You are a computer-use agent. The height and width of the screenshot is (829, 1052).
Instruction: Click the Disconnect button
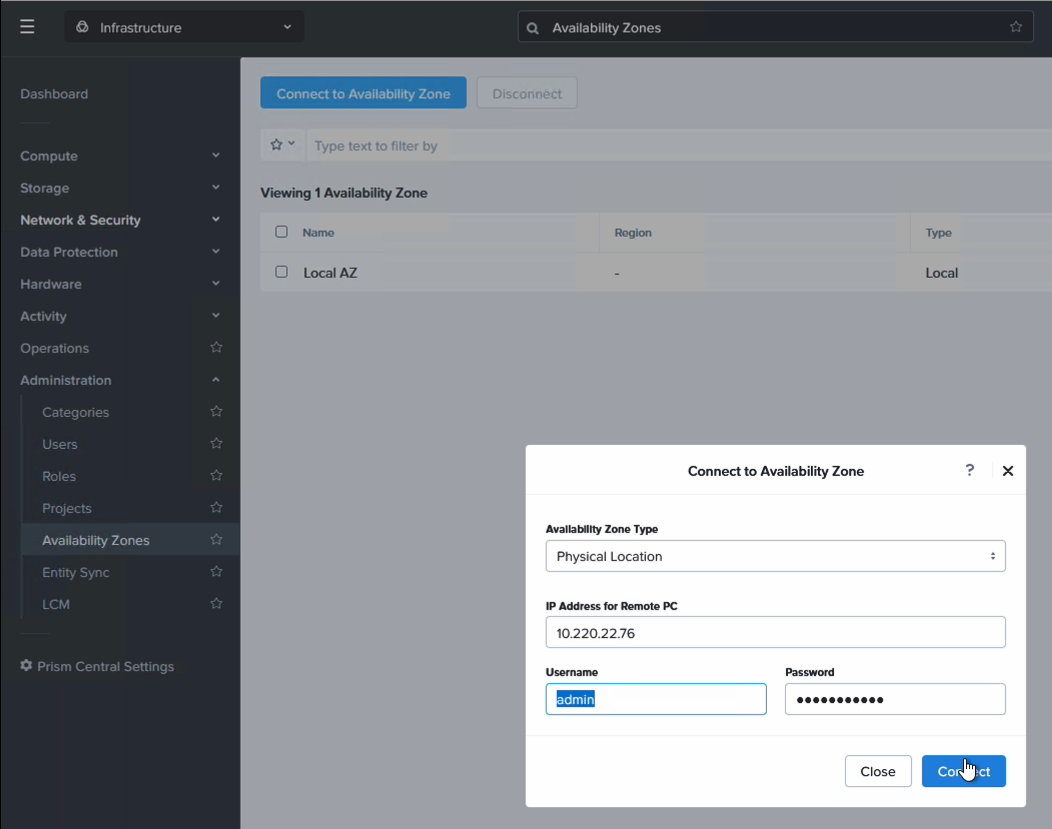527,93
